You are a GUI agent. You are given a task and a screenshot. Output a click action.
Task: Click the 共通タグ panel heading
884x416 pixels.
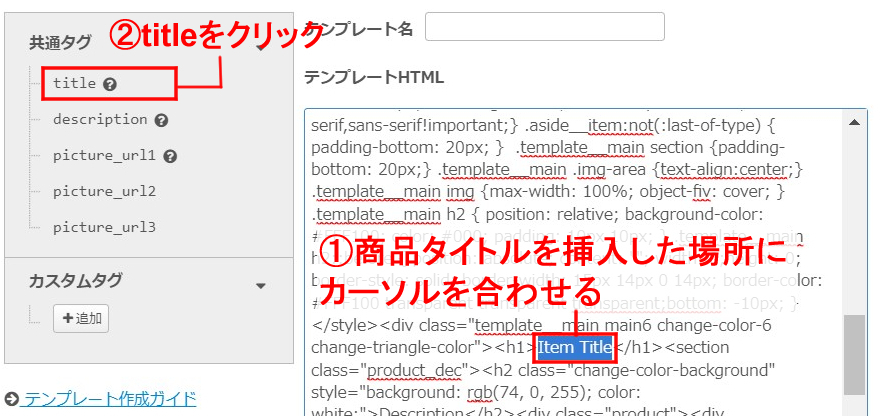(x=60, y=43)
